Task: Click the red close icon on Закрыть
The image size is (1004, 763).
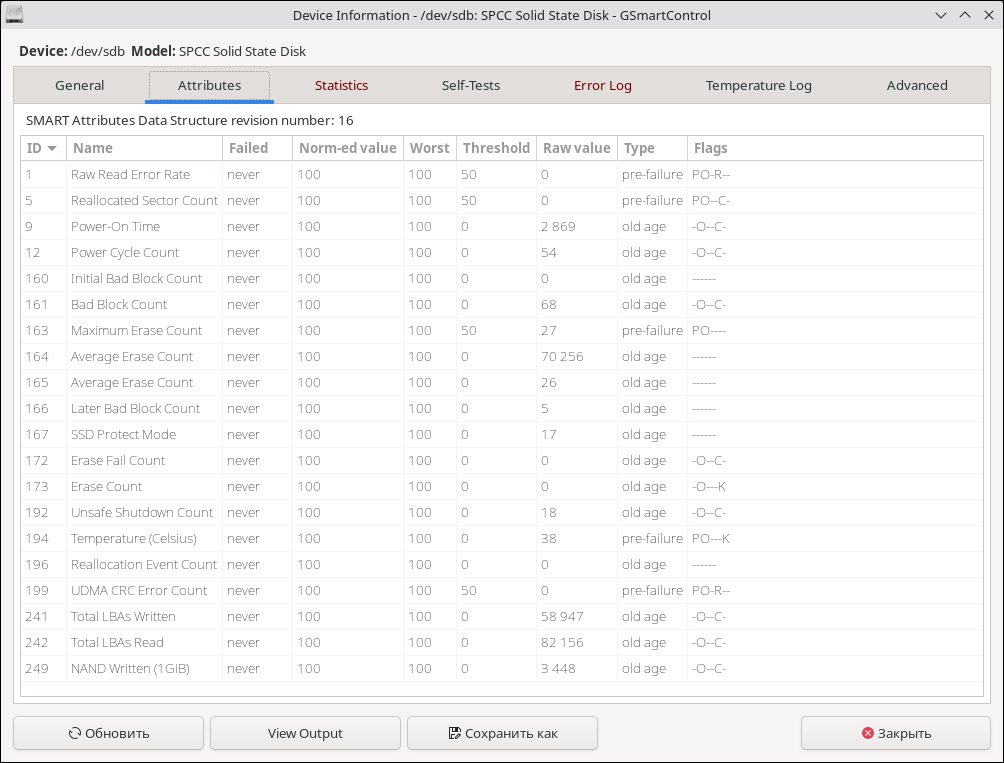Action: [x=867, y=733]
